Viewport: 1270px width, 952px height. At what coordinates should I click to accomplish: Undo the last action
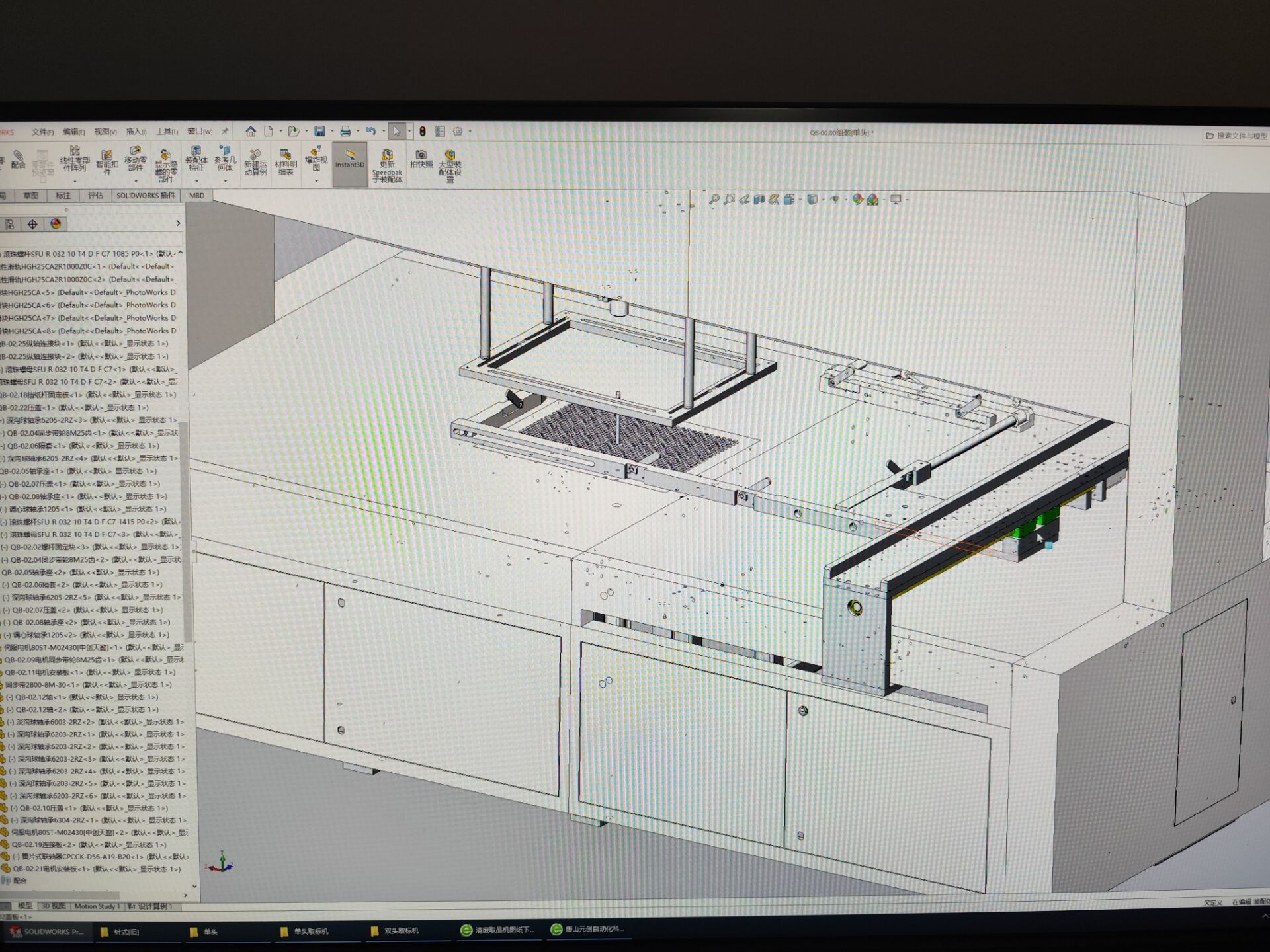tap(371, 131)
